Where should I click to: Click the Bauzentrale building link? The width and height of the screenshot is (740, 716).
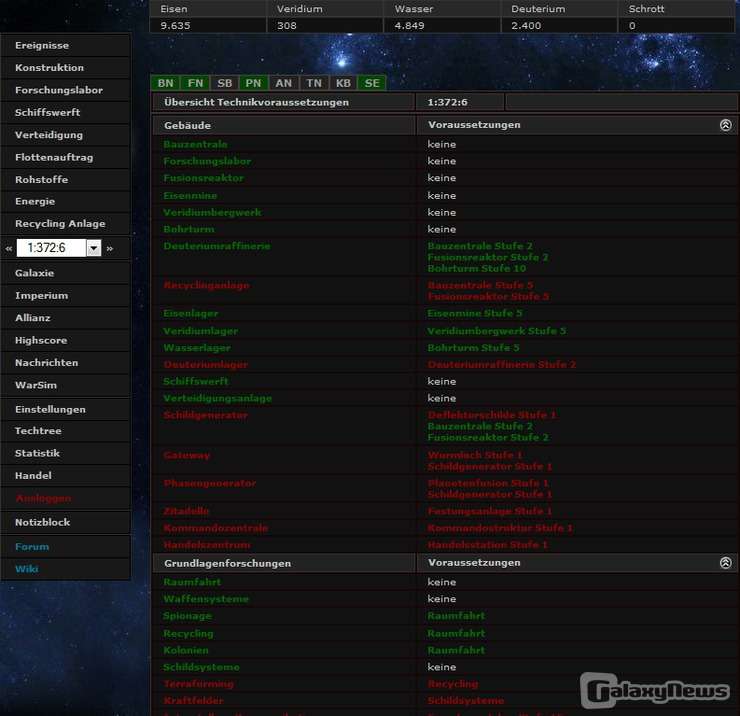195,144
